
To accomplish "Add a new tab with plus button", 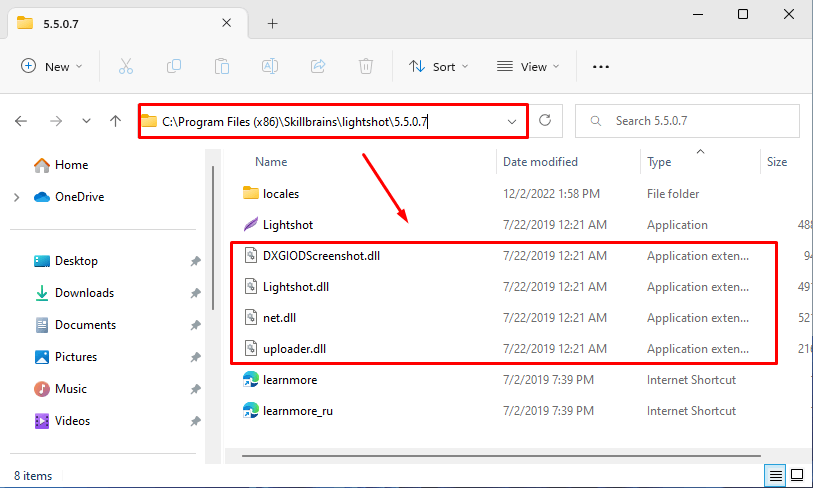I will click(x=272, y=23).
